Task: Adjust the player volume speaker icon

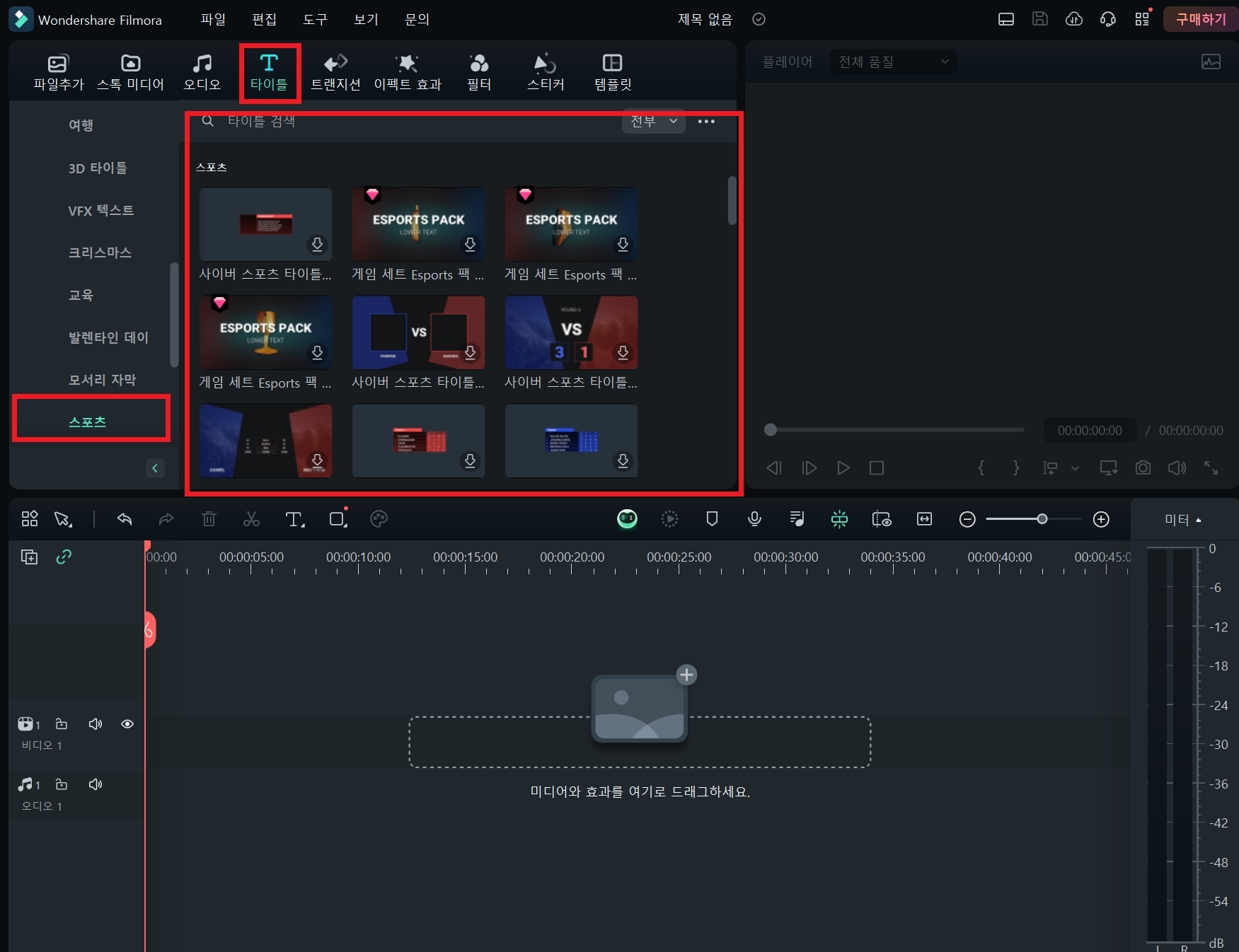Action: (1177, 468)
